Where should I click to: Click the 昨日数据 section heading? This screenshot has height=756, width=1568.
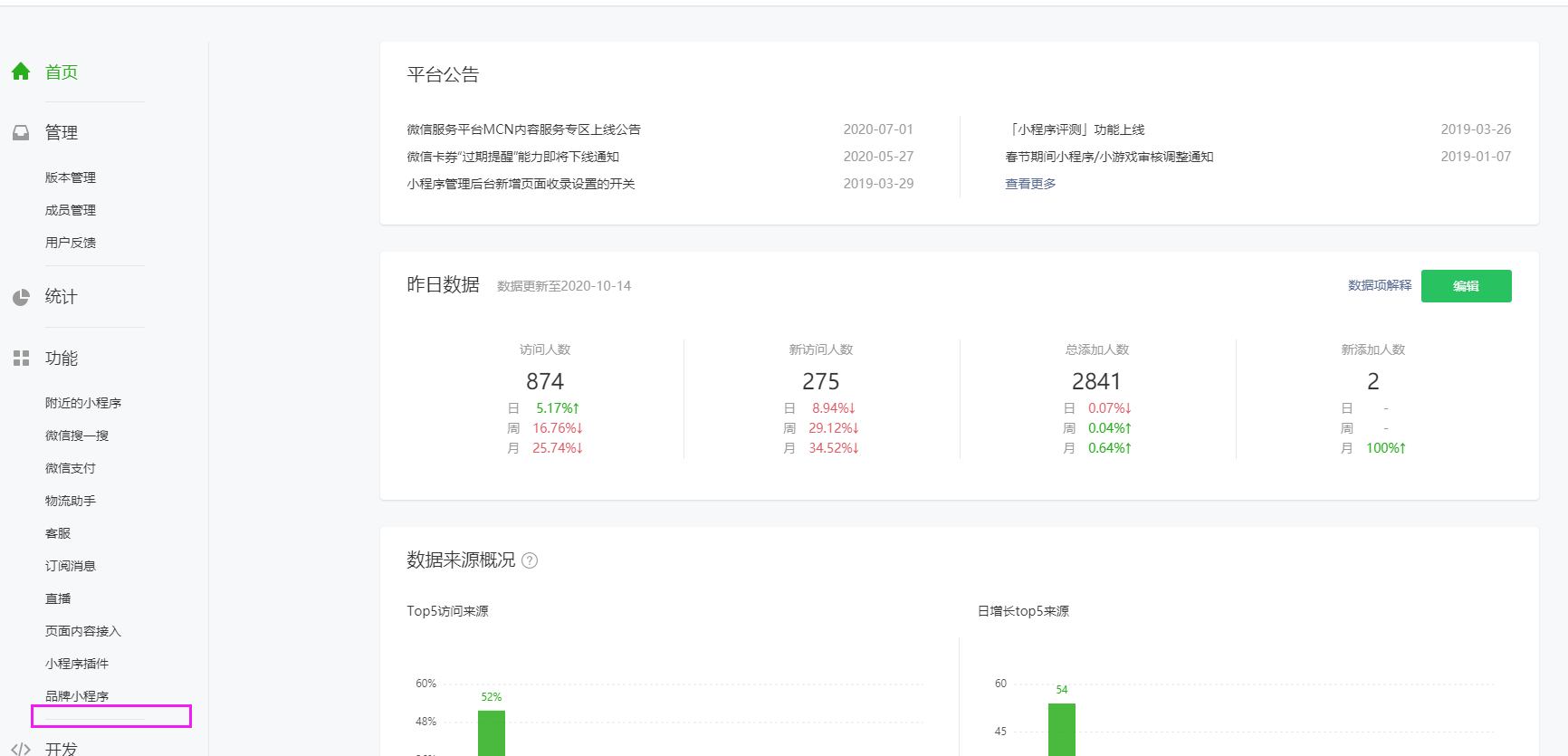click(443, 284)
